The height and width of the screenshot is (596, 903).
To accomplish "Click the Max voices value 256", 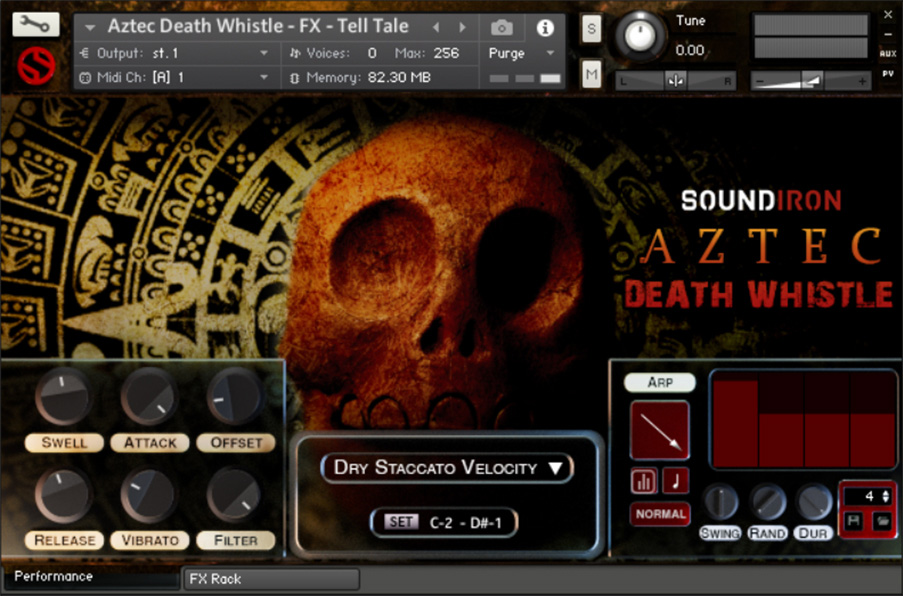I will point(446,53).
